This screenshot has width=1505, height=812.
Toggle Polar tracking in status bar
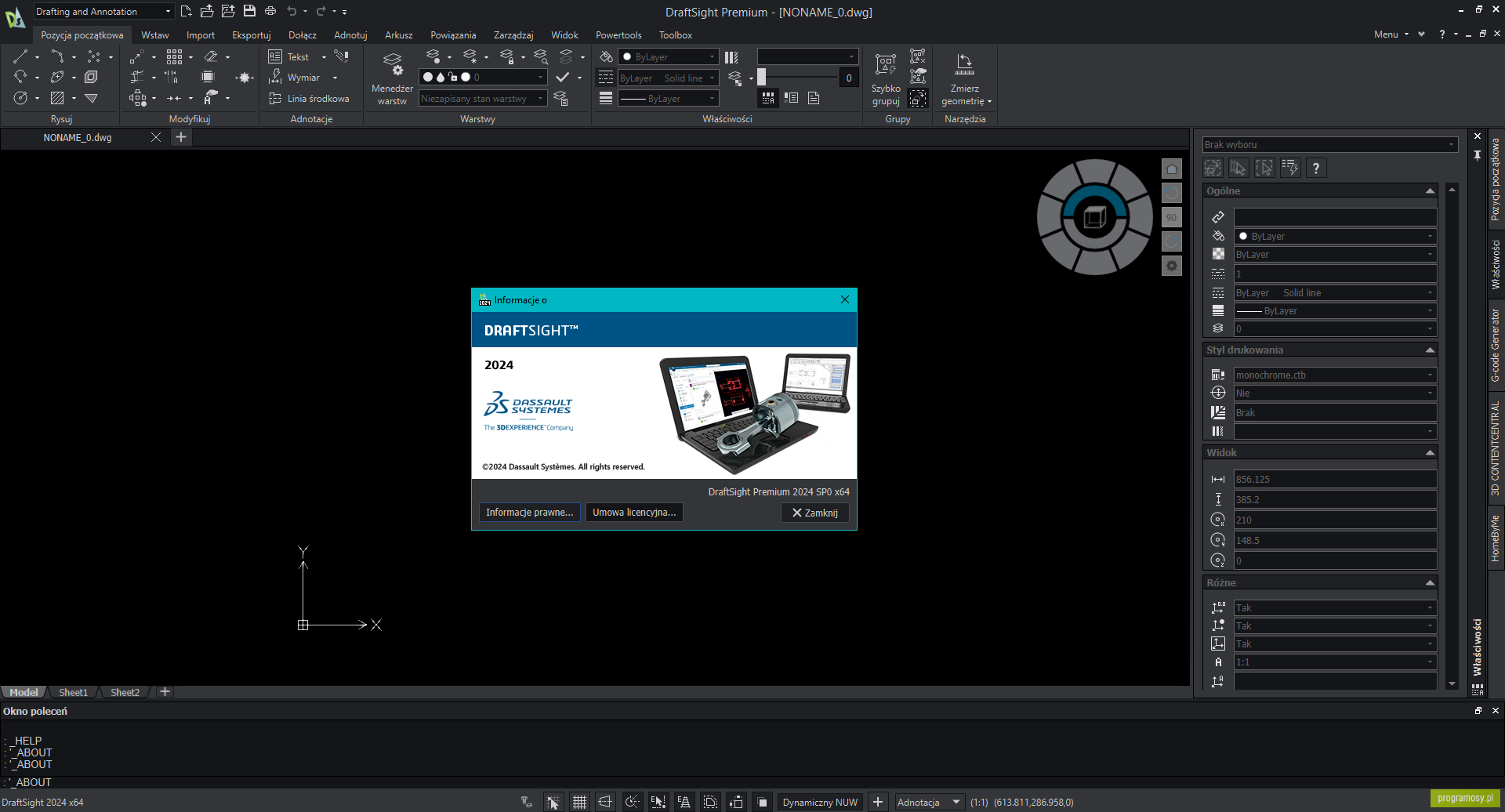tap(632, 802)
